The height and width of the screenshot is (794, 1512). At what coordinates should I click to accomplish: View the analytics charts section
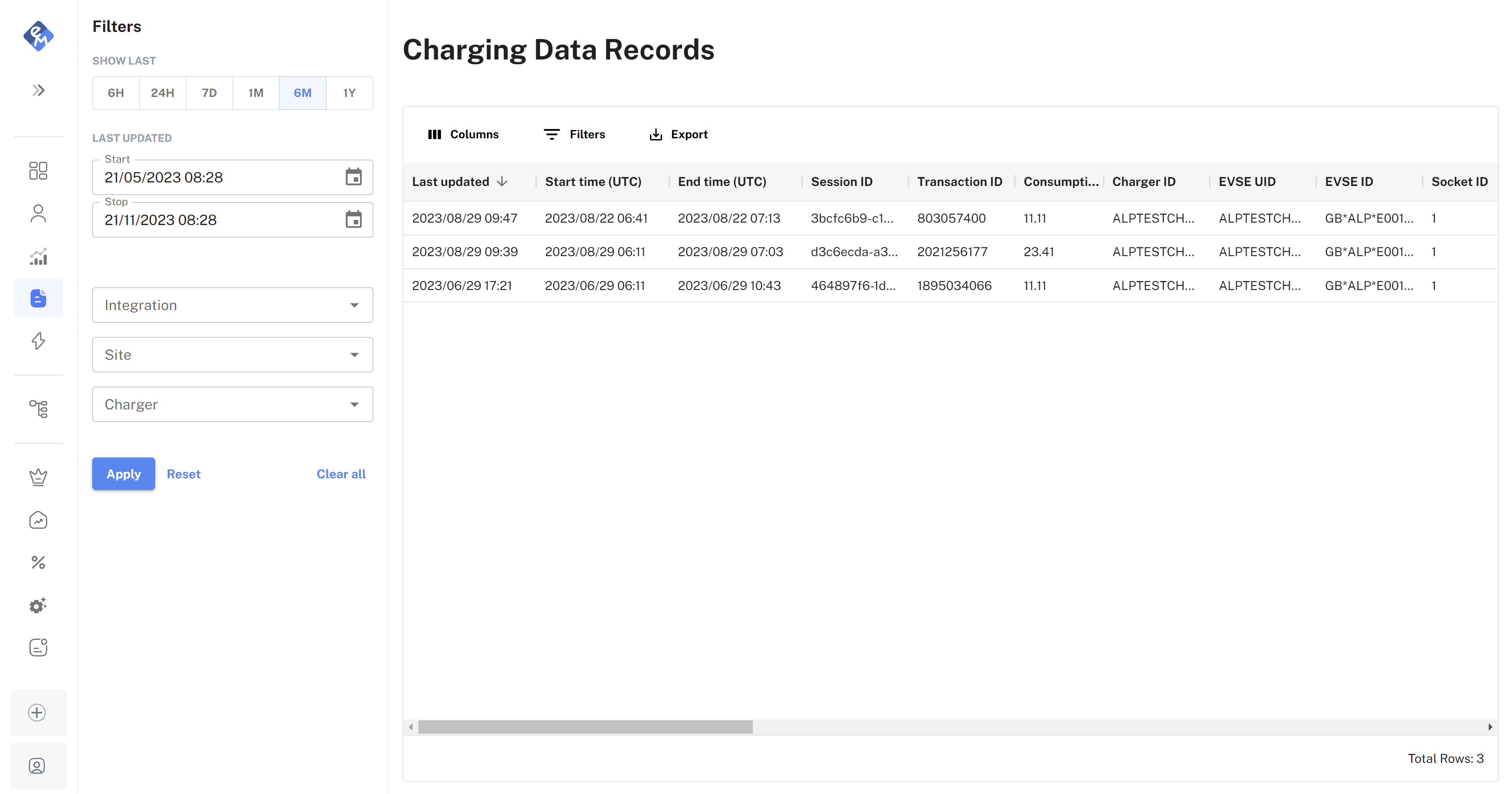[x=38, y=256]
